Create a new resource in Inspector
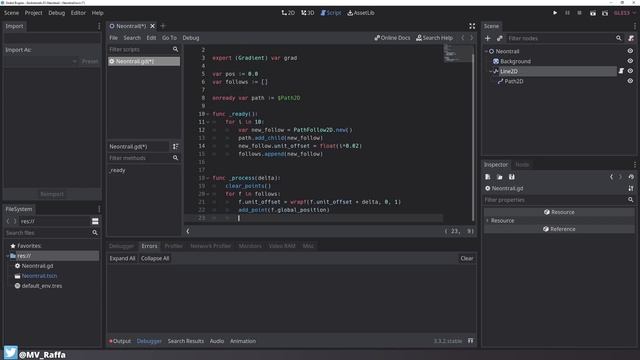This screenshot has height=360, width=640. coord(488,177)
